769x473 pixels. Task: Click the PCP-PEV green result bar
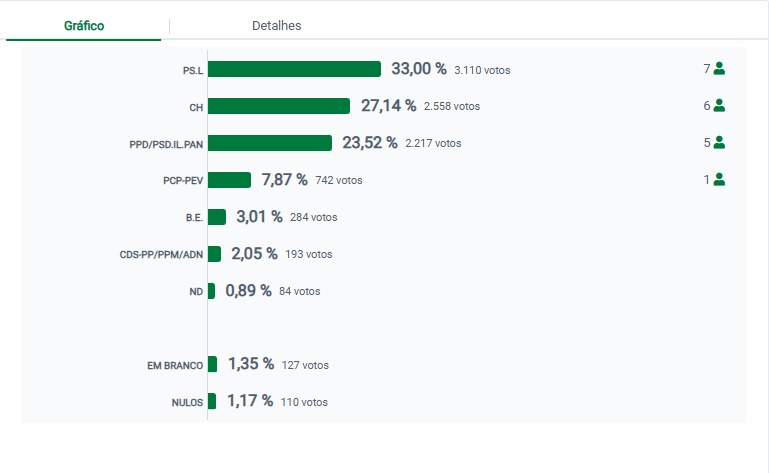point(229,180)
